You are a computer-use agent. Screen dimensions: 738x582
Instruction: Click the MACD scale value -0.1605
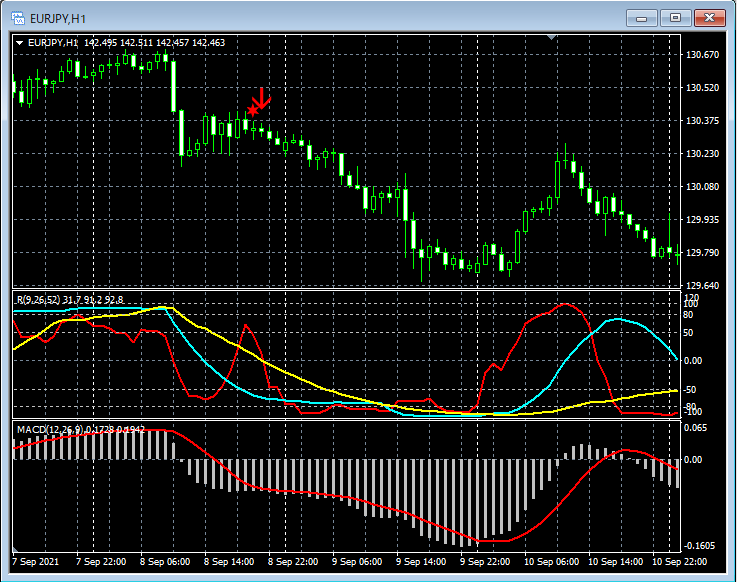[x=699, y=546]
